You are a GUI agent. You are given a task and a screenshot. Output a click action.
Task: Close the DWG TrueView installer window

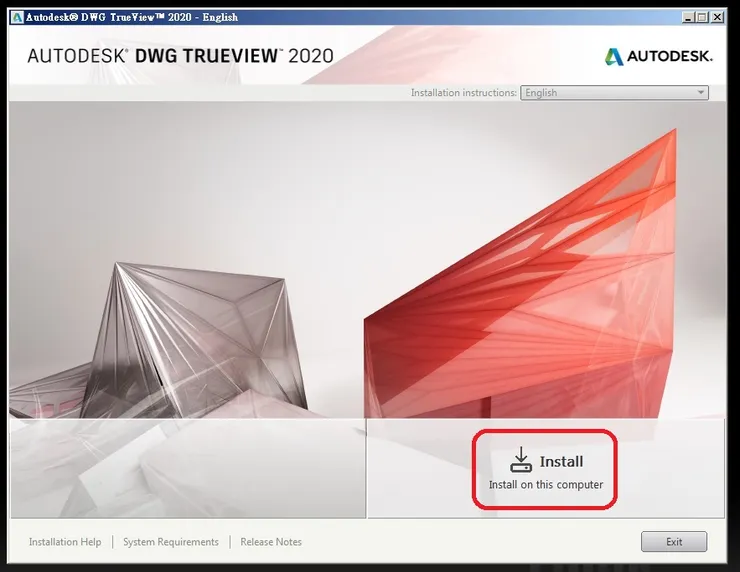(x=717, y=17)
